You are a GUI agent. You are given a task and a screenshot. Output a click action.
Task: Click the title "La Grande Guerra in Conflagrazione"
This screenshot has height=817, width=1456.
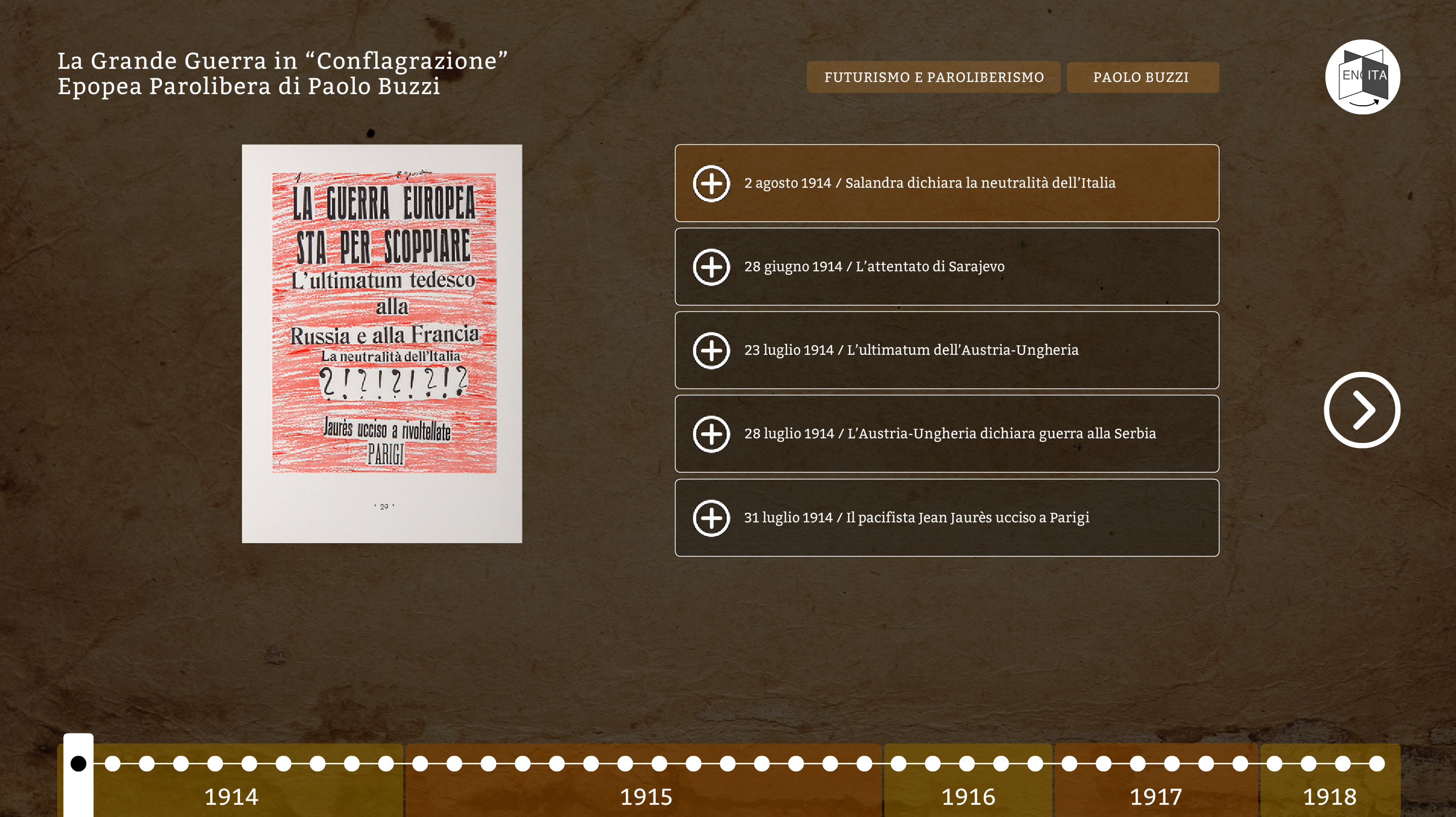tap(282, 73)
